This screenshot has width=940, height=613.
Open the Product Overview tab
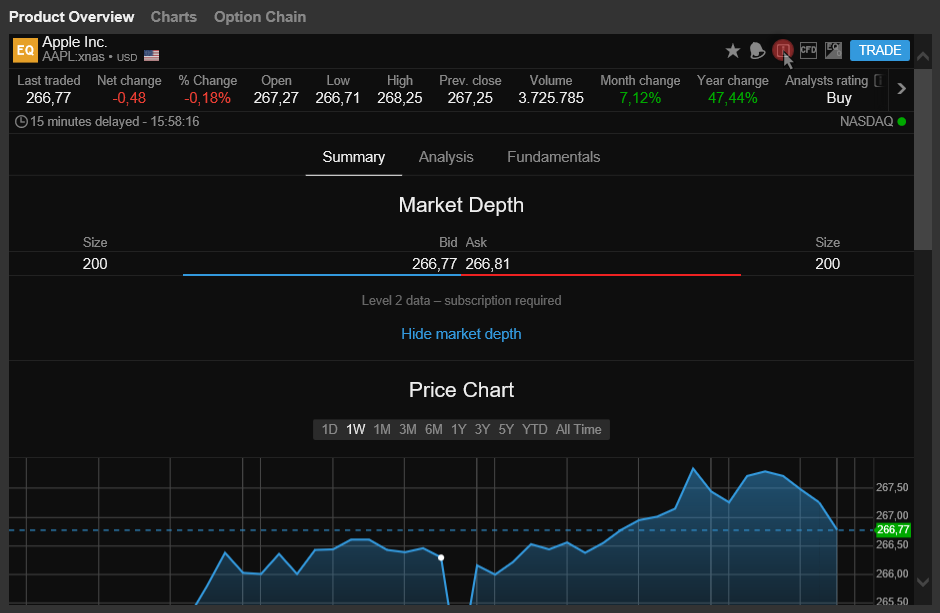71,17
